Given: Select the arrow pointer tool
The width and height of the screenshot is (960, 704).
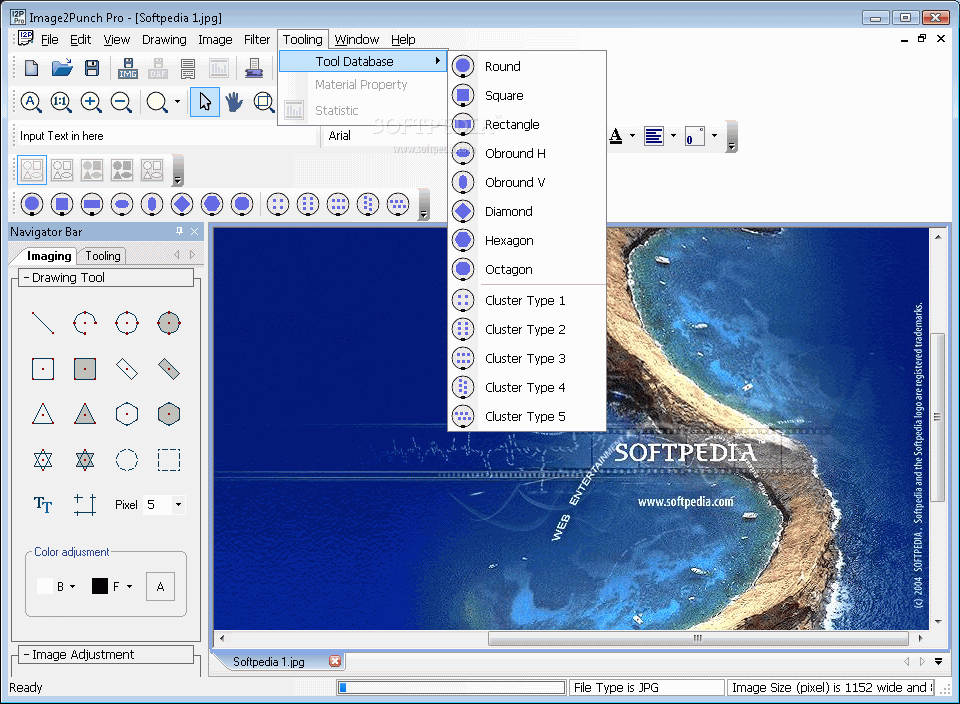Looking at the screenshot, I should [204, 102].
